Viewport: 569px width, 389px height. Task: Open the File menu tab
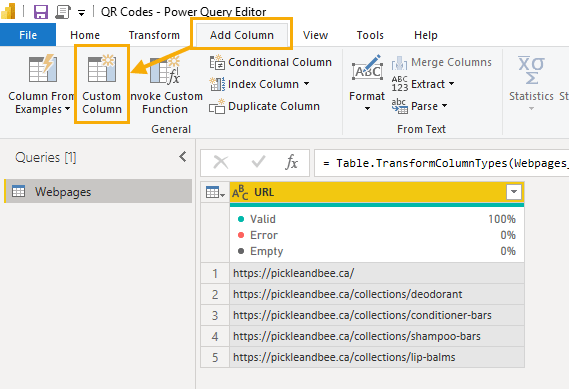coord(28,35)
